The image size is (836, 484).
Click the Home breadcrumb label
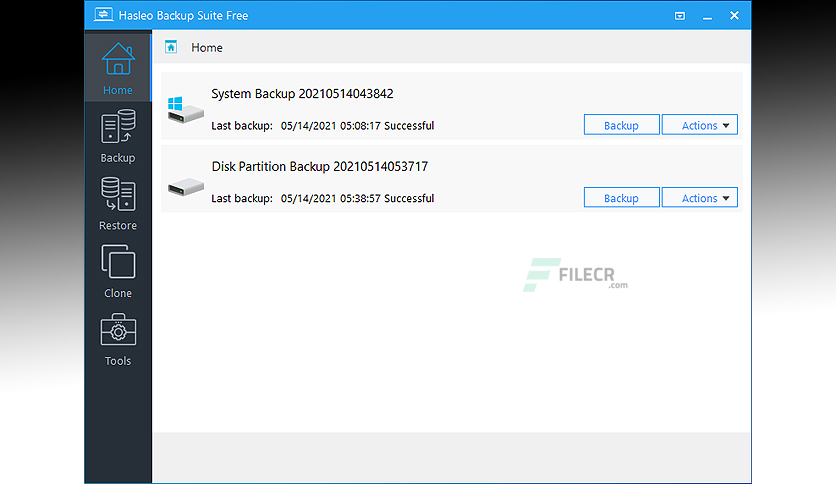[207, 47]
